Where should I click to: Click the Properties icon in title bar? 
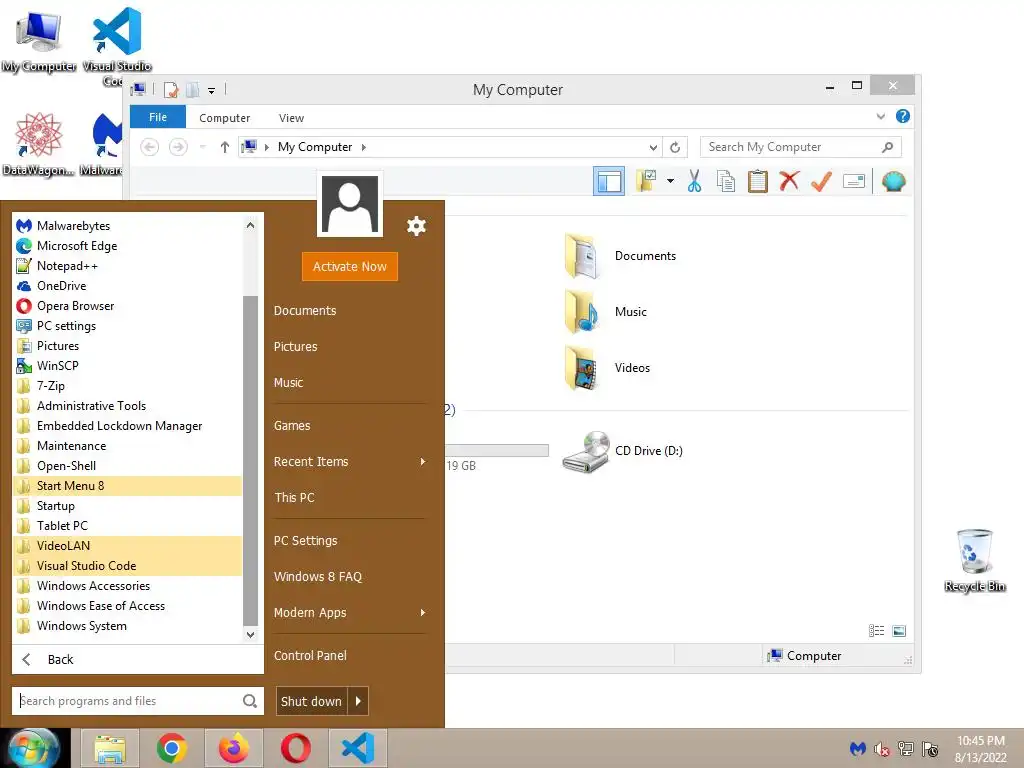click(x=171, y=90)
